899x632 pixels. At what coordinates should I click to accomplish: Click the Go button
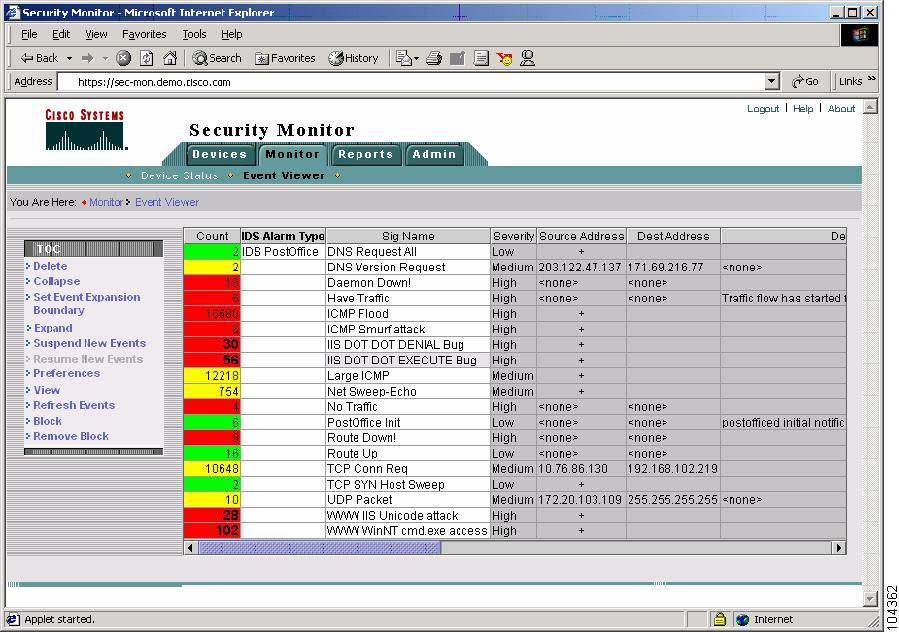(805, 81)
